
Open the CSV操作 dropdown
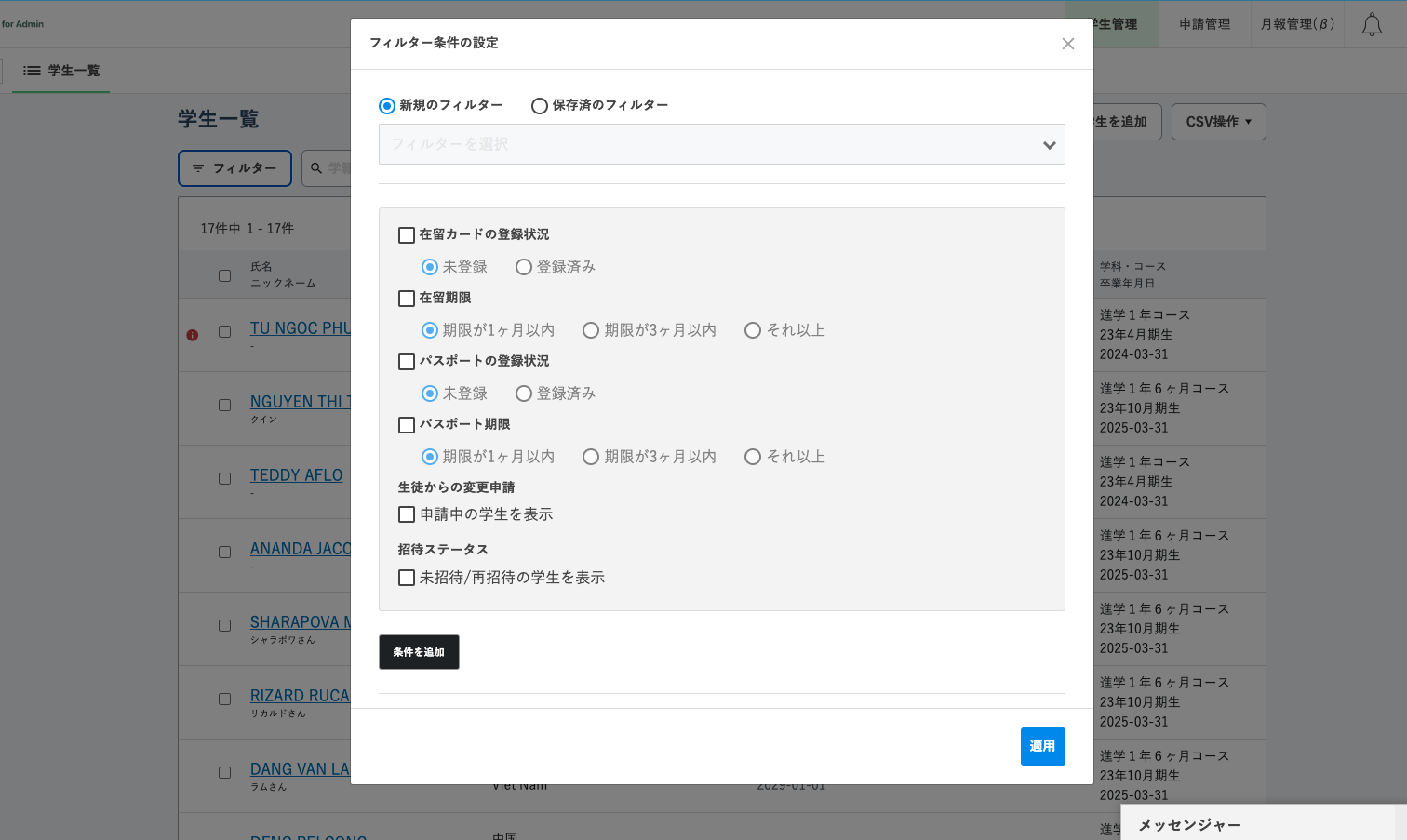click(1218, 122)
